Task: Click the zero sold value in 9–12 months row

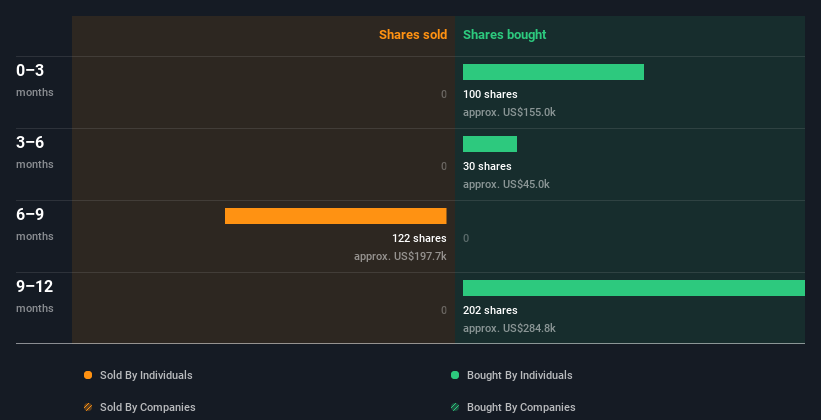Action: 444,310
